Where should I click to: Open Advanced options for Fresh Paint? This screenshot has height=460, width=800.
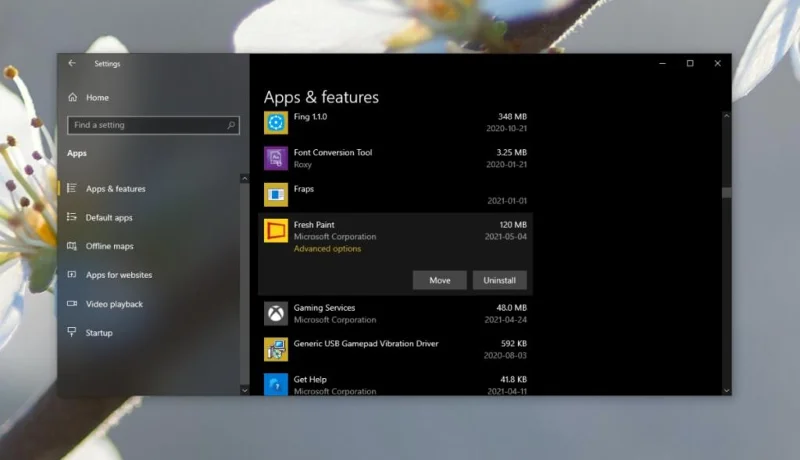click(327, 249)
